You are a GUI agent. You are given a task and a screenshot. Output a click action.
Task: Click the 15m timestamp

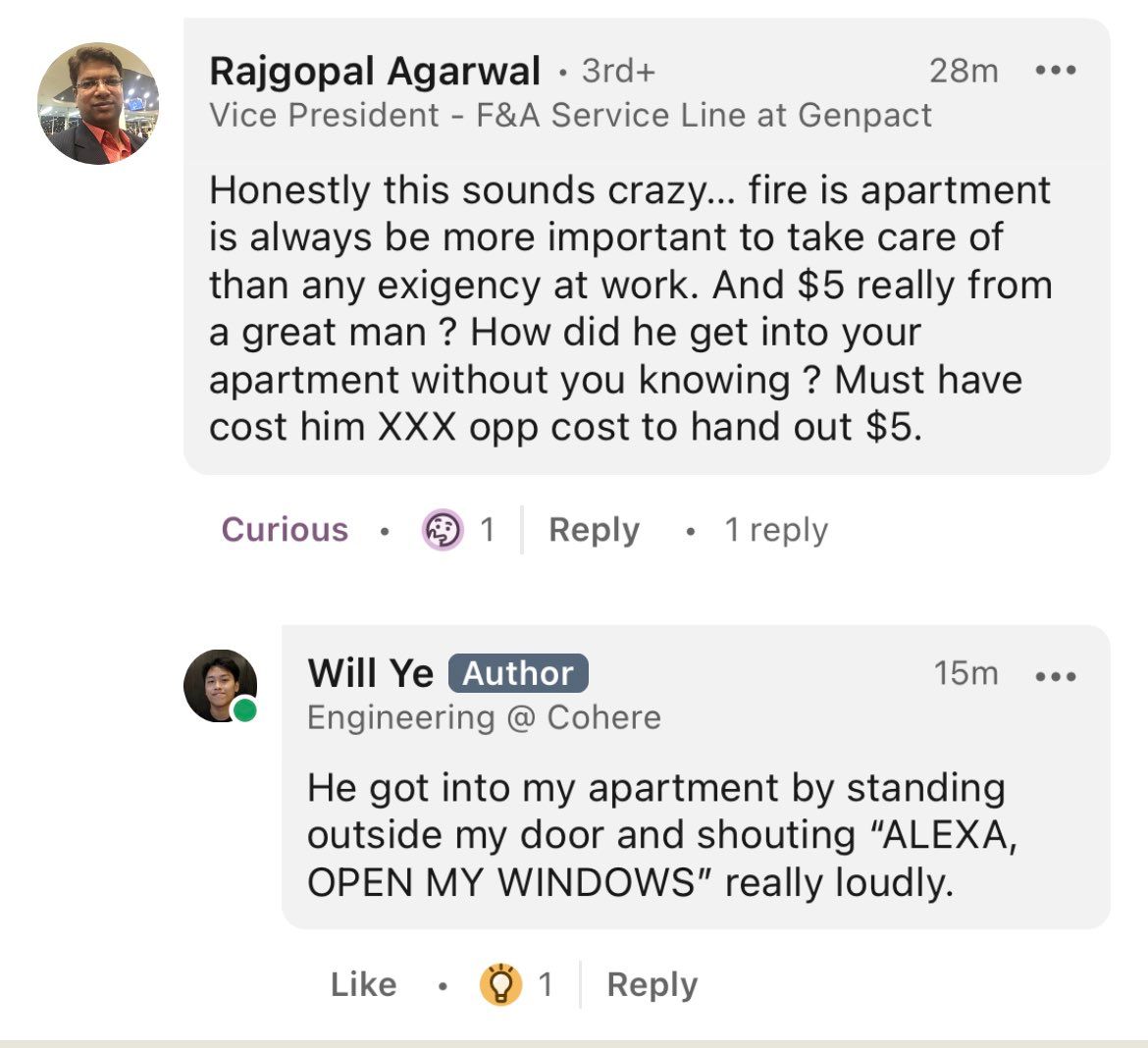pos(965,673)
